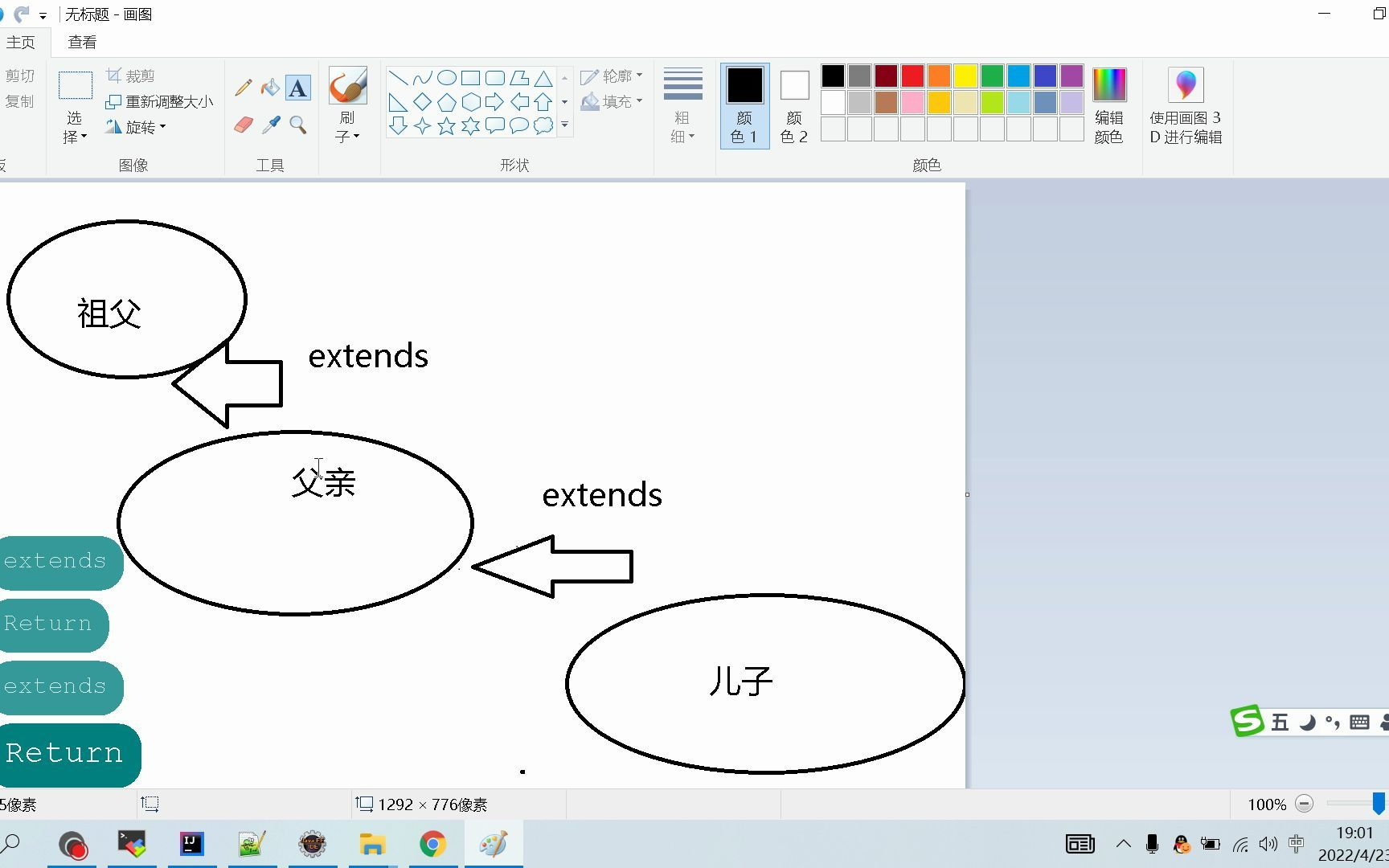Switch to the 查看 tab
The height and width of the screenshot is (868, 1389).
(x=82, y=41)
